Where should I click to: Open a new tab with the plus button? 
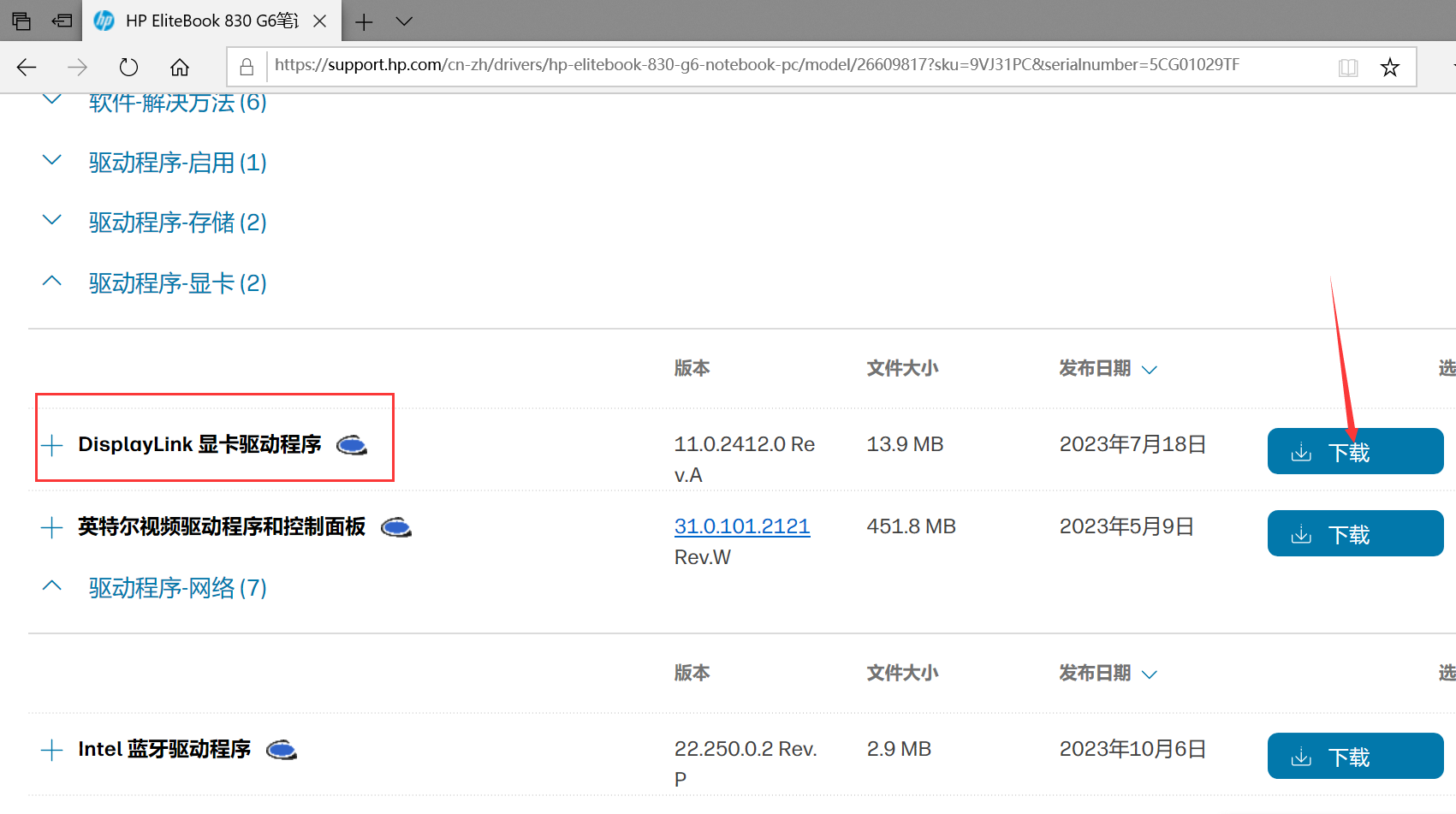[x=364, y=21]
